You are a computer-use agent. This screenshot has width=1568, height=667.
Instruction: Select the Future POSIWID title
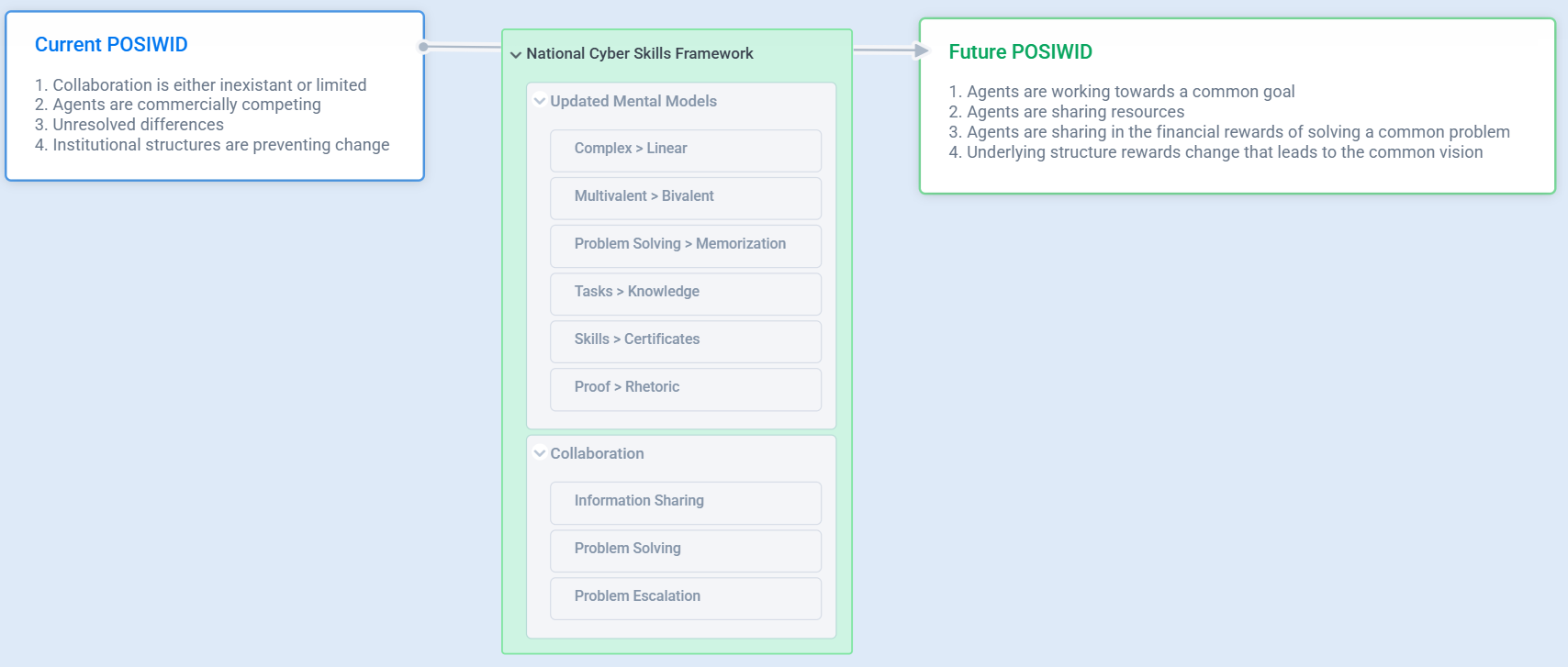[1020, 52]
